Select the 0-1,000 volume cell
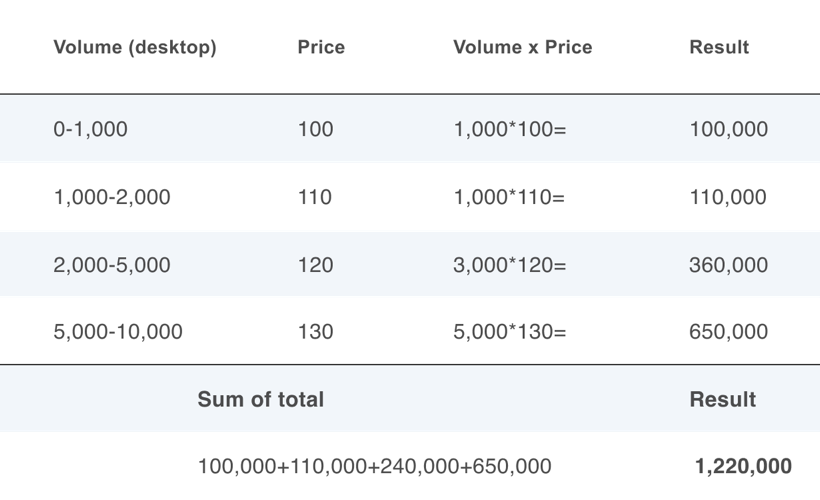The width and height of the screenshot is (820, 500). (x=90, y=129)
